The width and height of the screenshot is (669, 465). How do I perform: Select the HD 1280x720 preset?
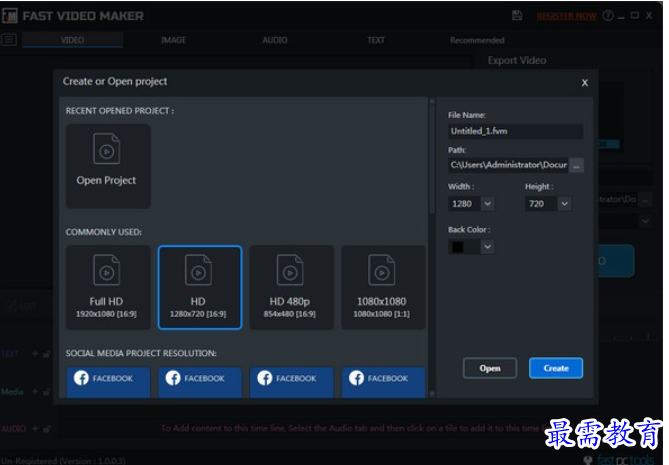[x=200, y=287]
